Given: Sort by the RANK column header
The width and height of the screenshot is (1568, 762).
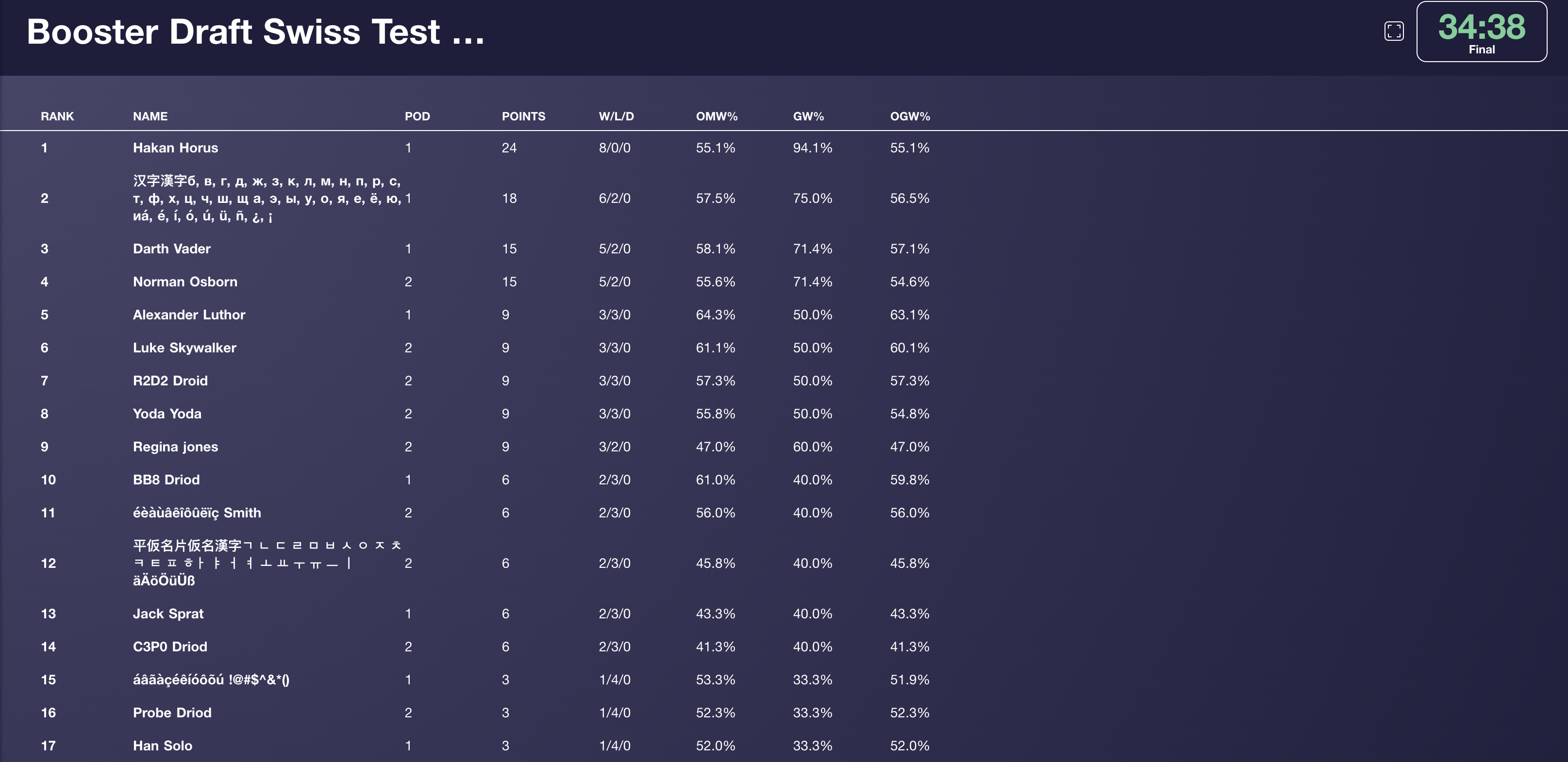Looking at the screenshot, I should tap(57, 116).
